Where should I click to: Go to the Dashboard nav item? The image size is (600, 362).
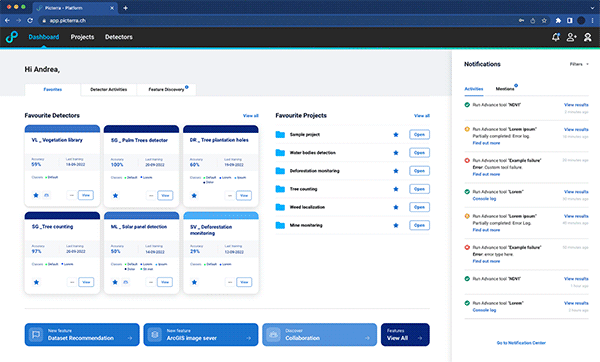click(44, 37)
